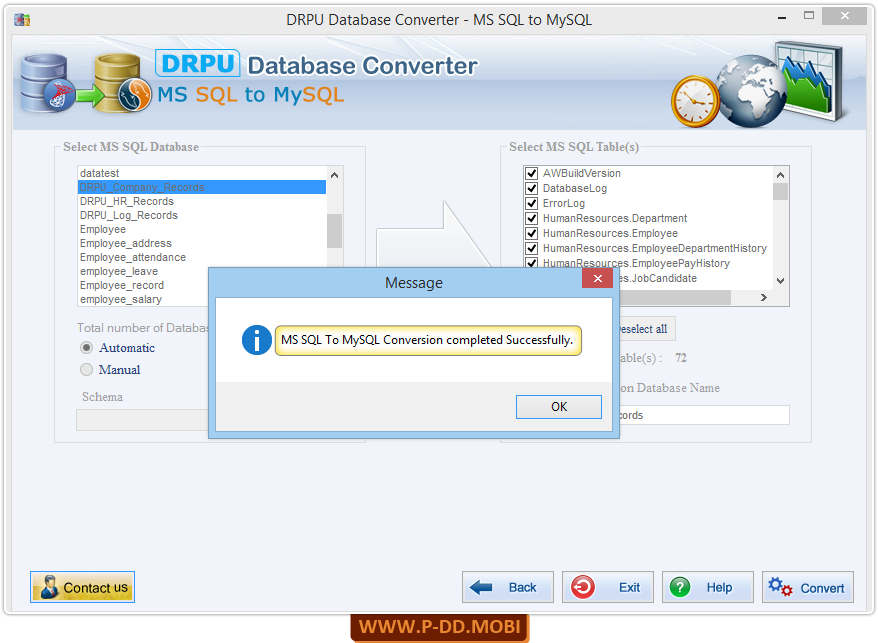Select the Automatic radio button
Viewport: 878px width, 643px height.
click(x=86, y=348)
